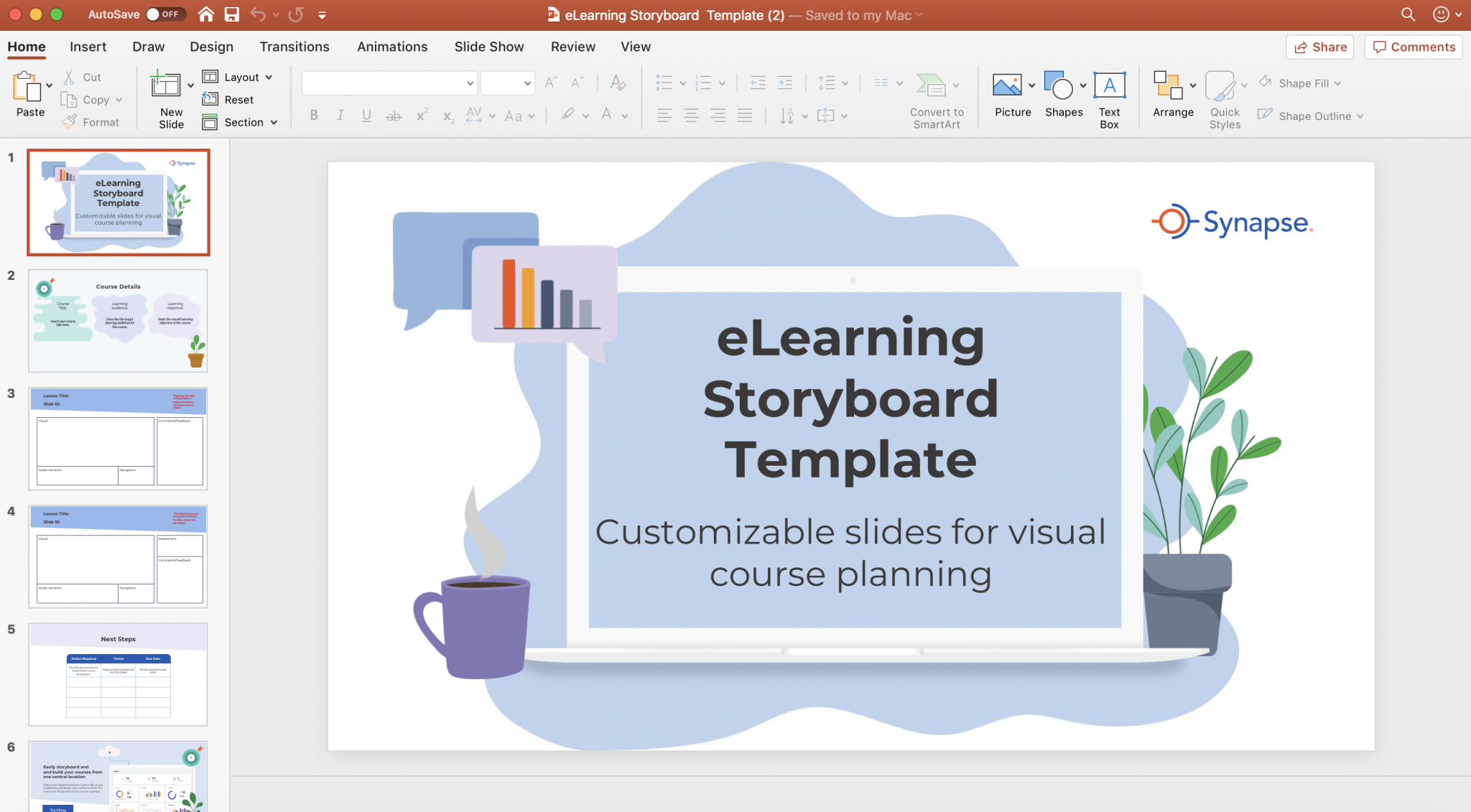The image size is (1471, 812).
Task: Open the Slide Show tab
Action: pyautogui.click(x=488, y=47)
